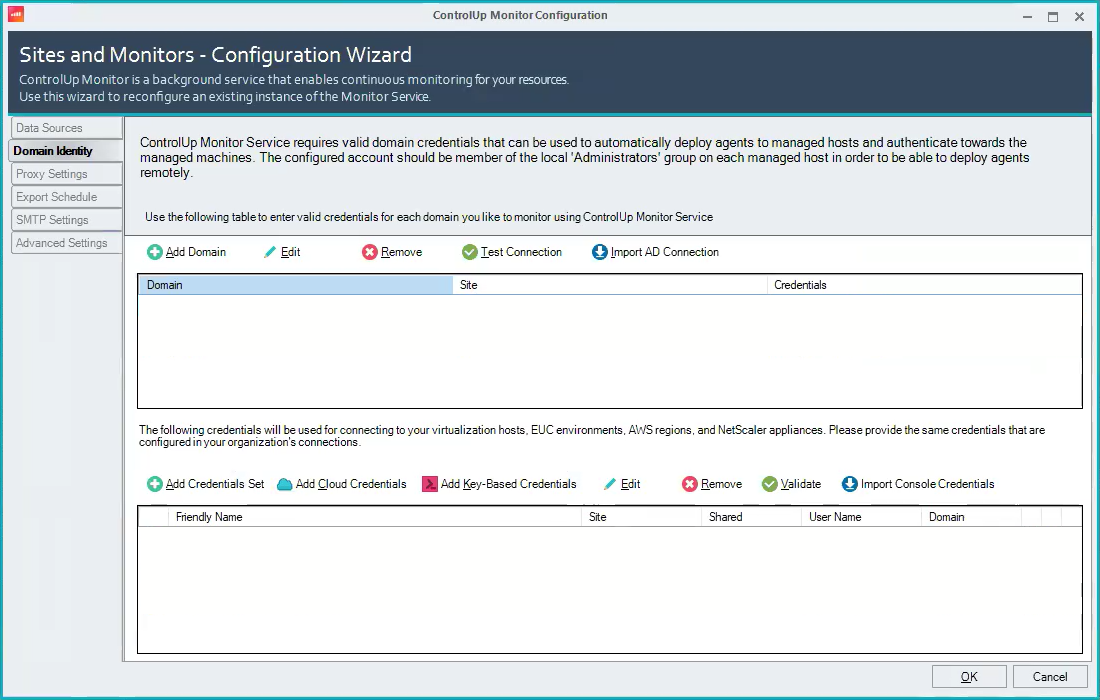
Task: Switch to the Export Schedule tab
Action: (x=67, y=197)
